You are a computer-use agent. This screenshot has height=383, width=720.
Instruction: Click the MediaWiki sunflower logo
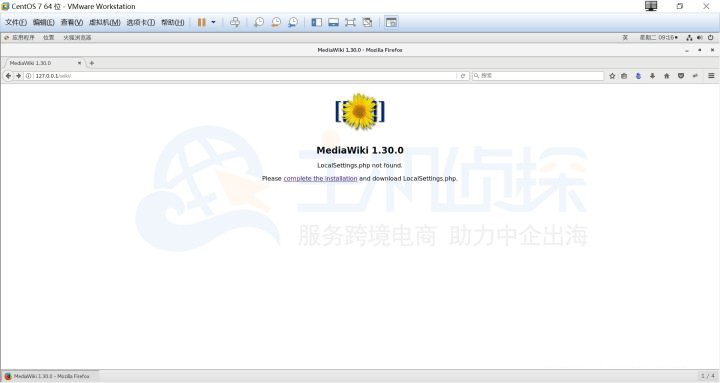pyautogui.click(x=360, y=111)
